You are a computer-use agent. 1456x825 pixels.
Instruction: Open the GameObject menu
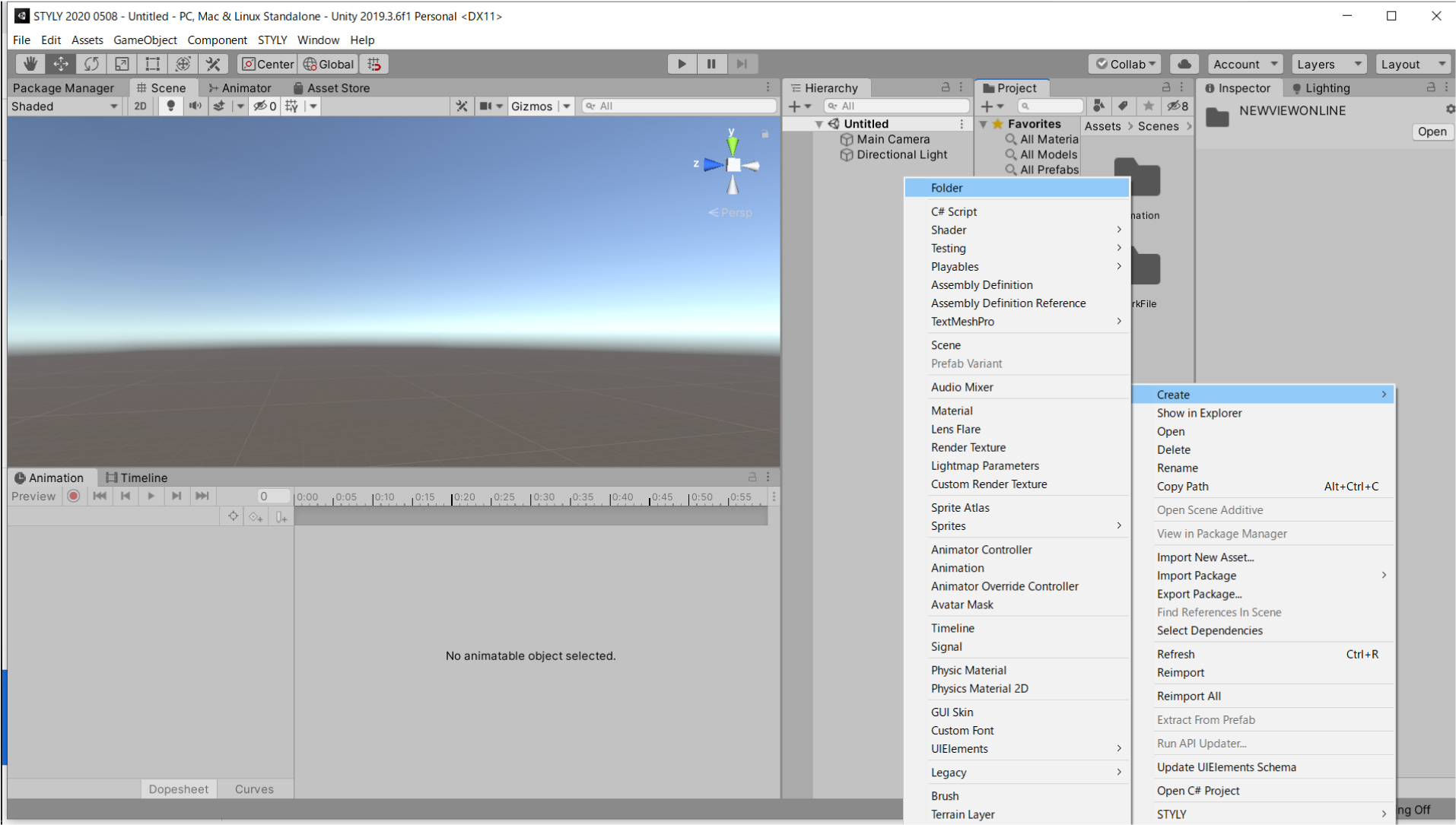[145, 40]
